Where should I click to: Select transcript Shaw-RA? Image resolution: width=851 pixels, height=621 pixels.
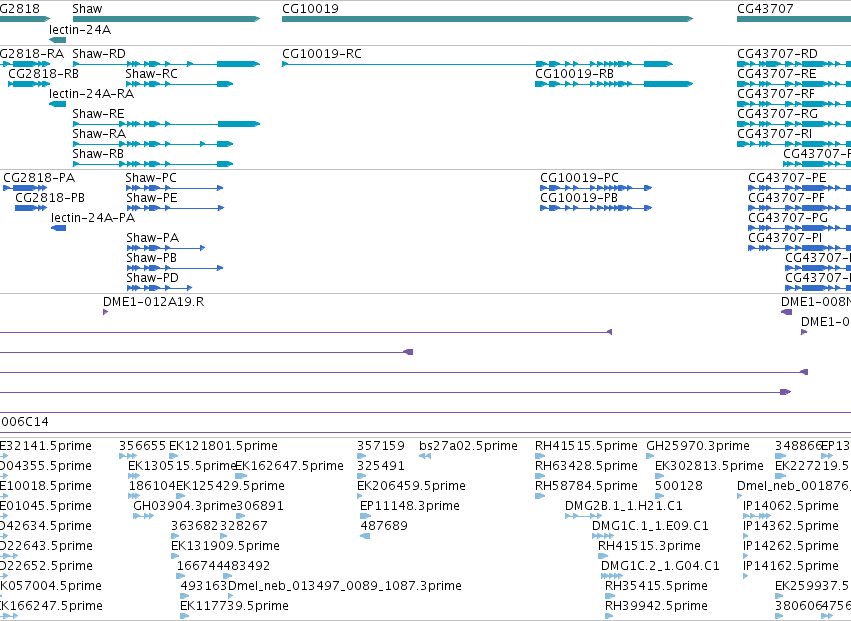[x=99, y=134]
